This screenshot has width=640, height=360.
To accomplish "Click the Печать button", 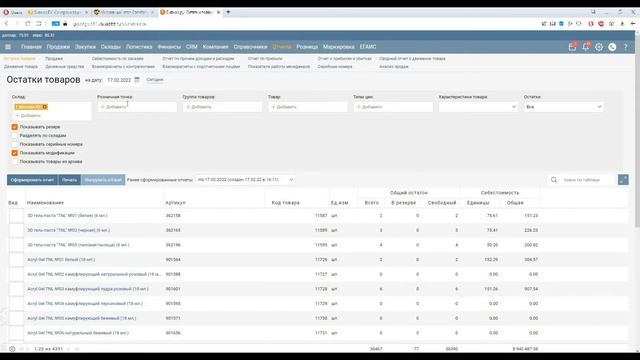I will tap(69, 180).
